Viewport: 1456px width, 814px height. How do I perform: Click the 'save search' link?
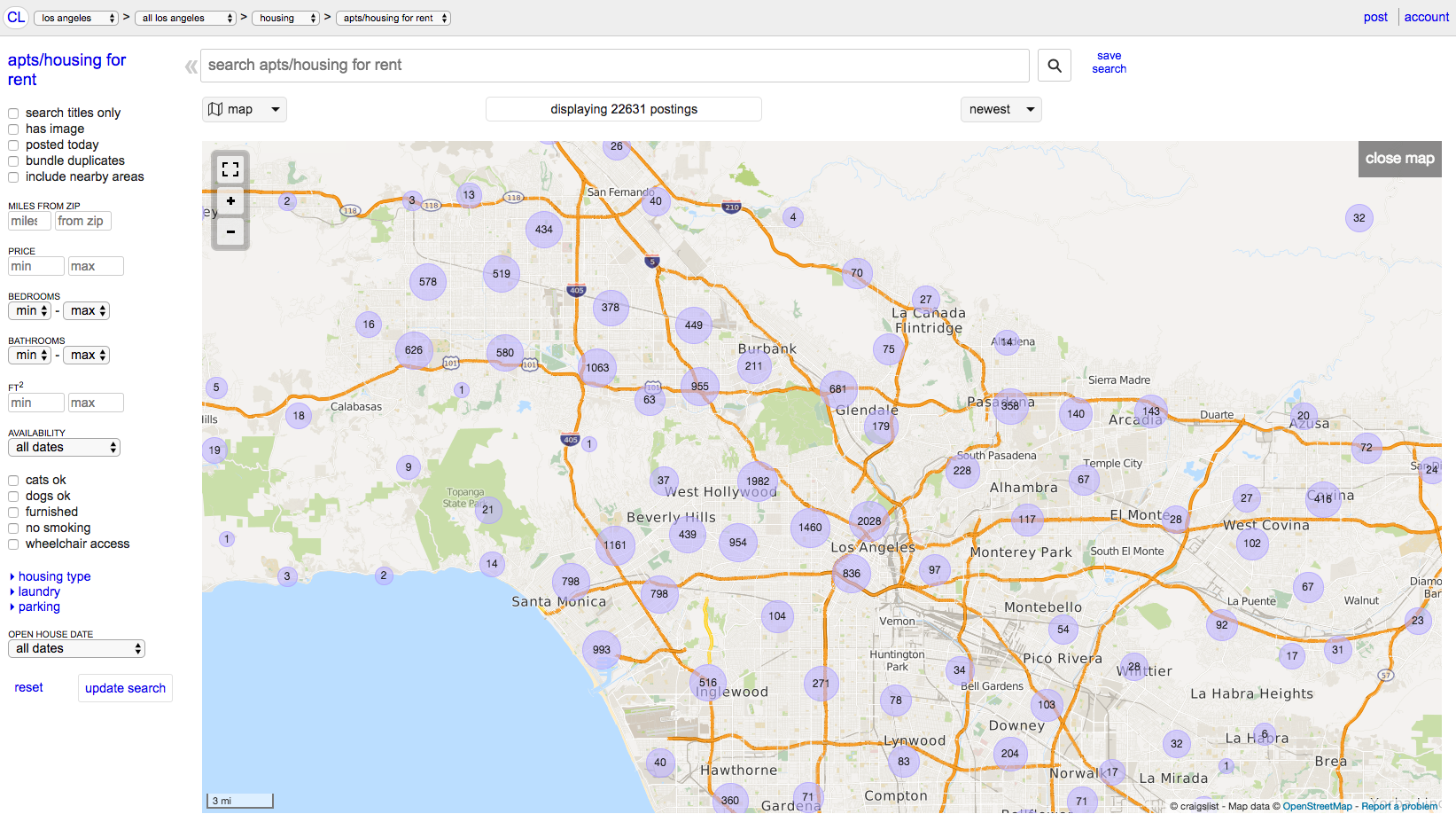coord(1109,62)
